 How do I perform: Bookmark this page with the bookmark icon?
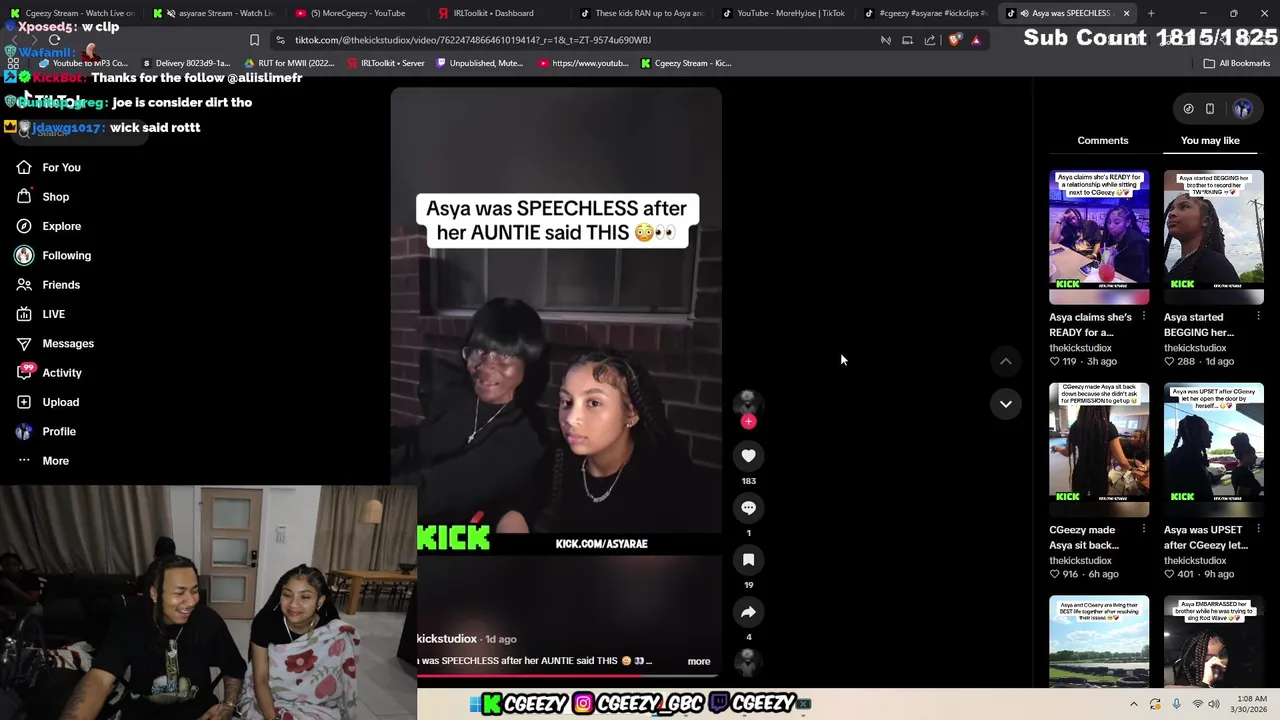point(254,40)
